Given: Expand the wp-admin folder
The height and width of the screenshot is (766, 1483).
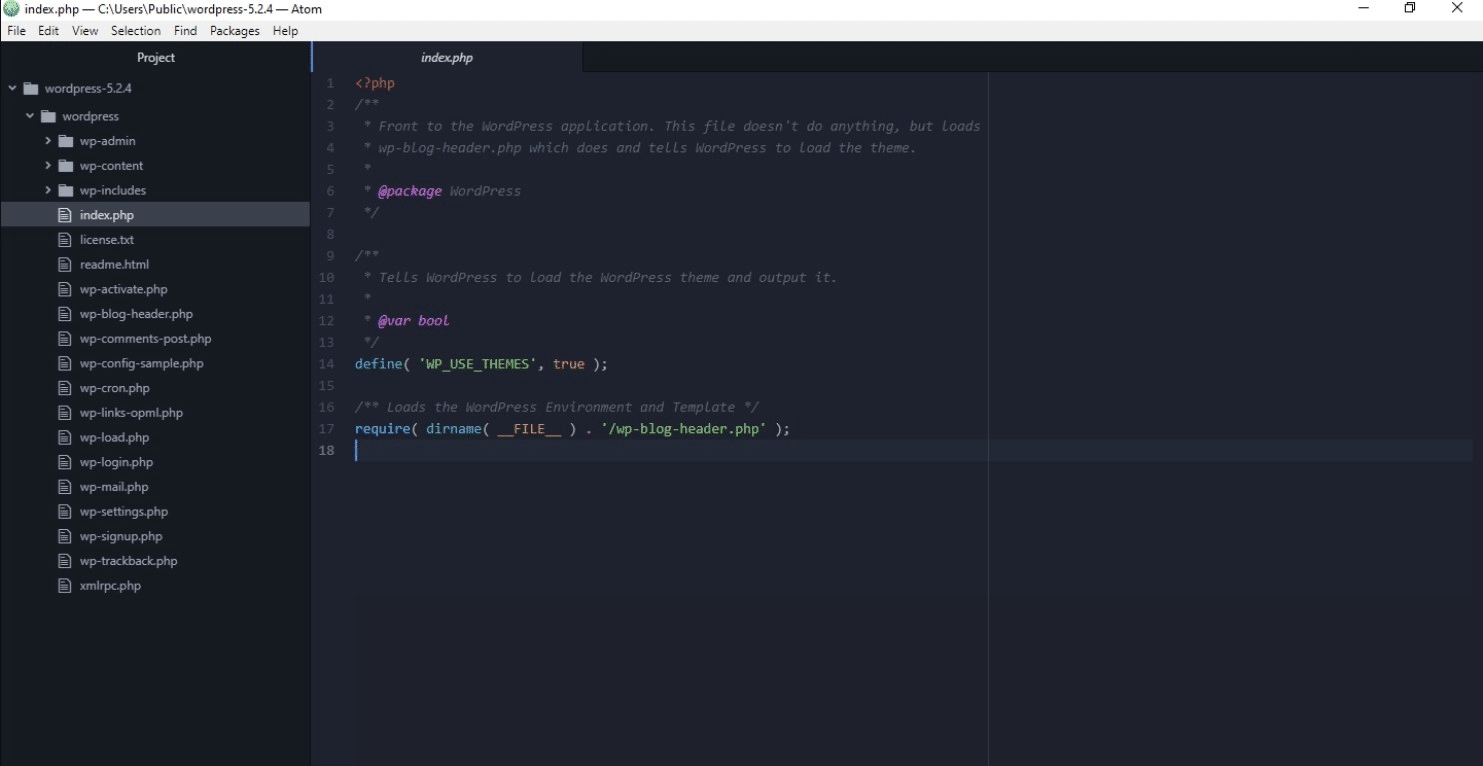Looking at the screenshot, I should tap(46, 140).
